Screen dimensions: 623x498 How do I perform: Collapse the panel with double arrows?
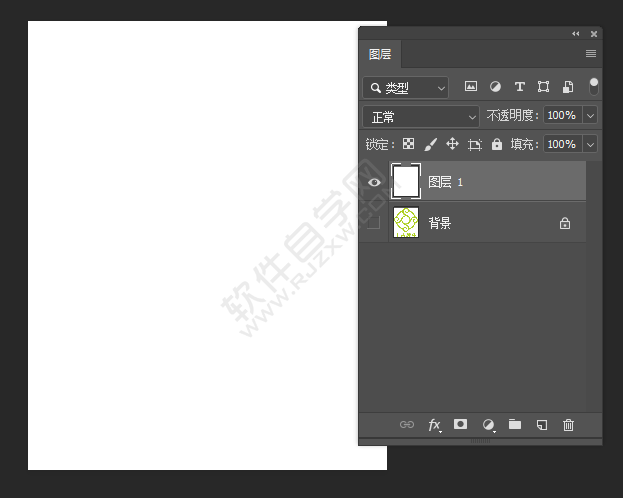point(575,34)
